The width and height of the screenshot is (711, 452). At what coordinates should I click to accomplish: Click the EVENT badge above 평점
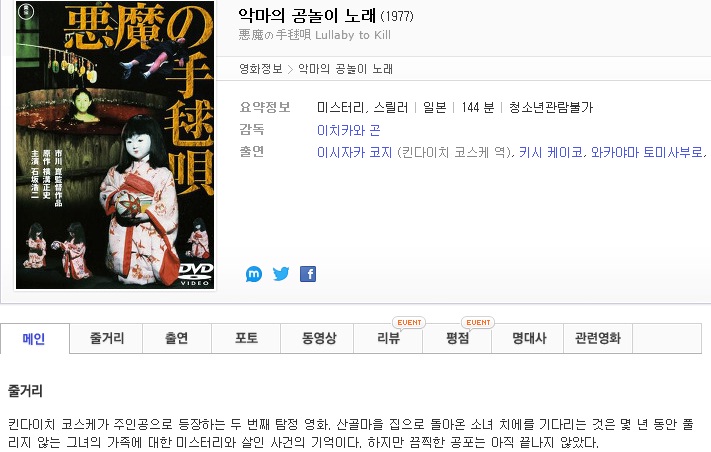478,322
